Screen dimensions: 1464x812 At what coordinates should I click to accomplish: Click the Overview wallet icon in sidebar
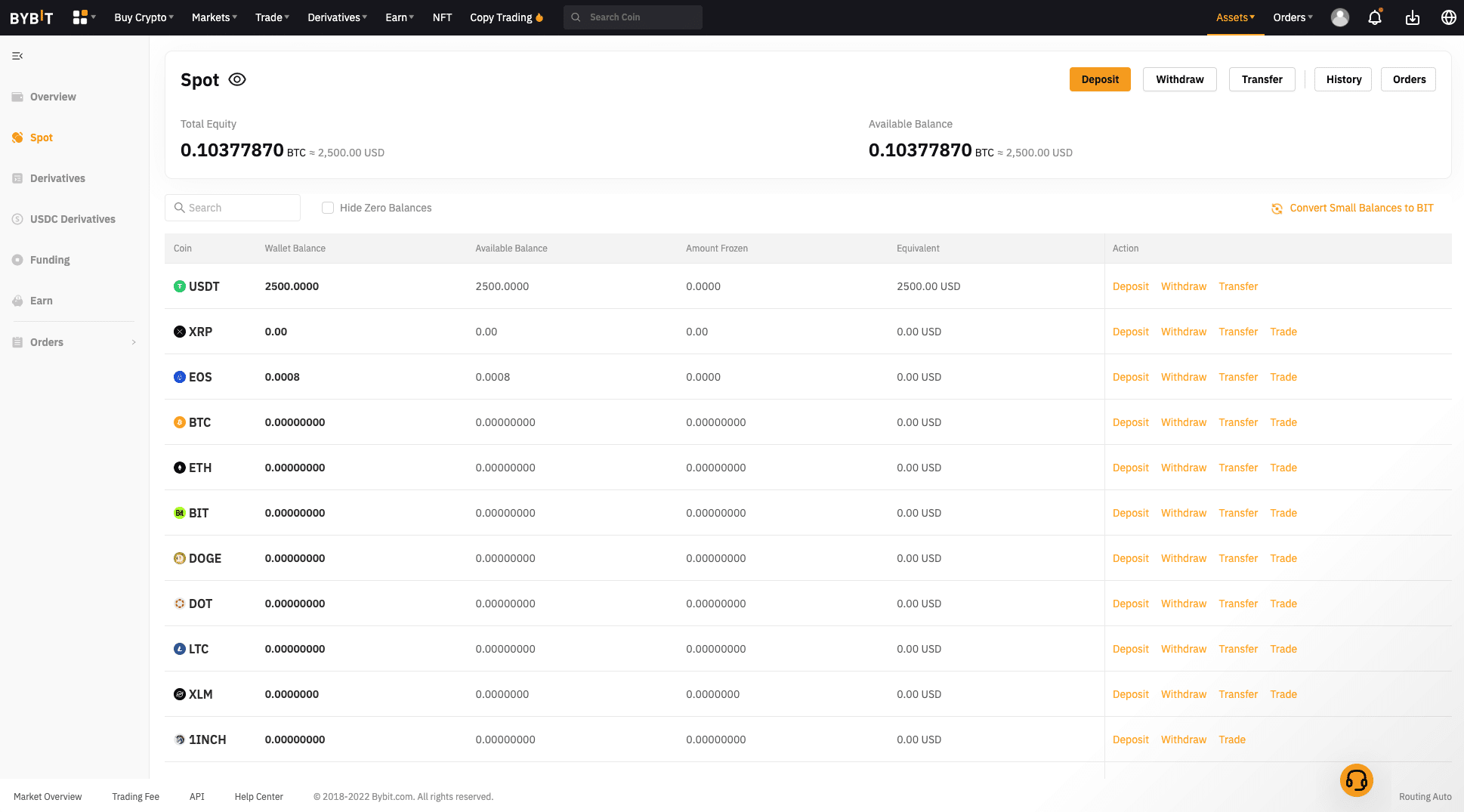(x=17, y=97)
